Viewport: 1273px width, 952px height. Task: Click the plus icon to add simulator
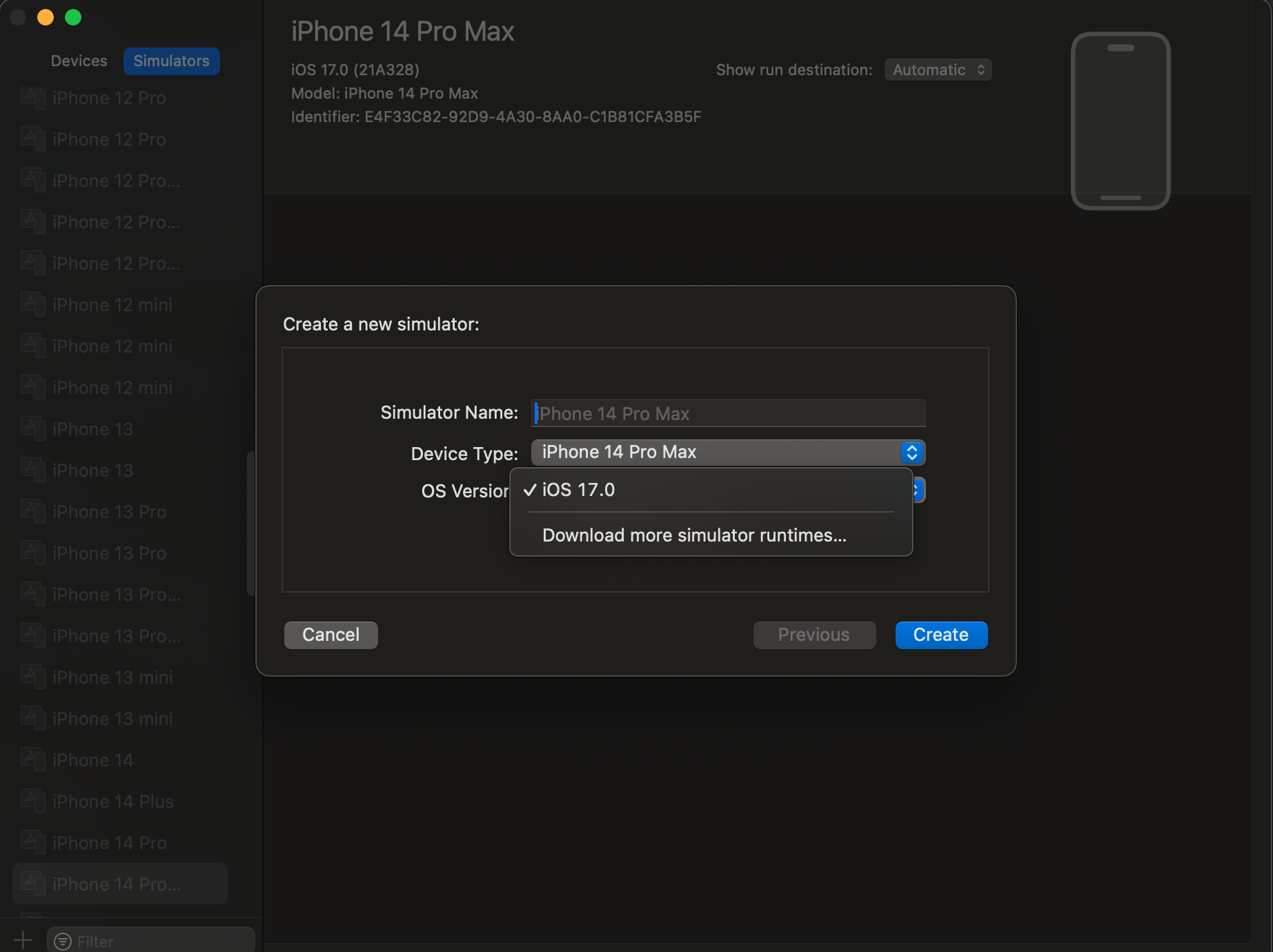tap(23, 940)
